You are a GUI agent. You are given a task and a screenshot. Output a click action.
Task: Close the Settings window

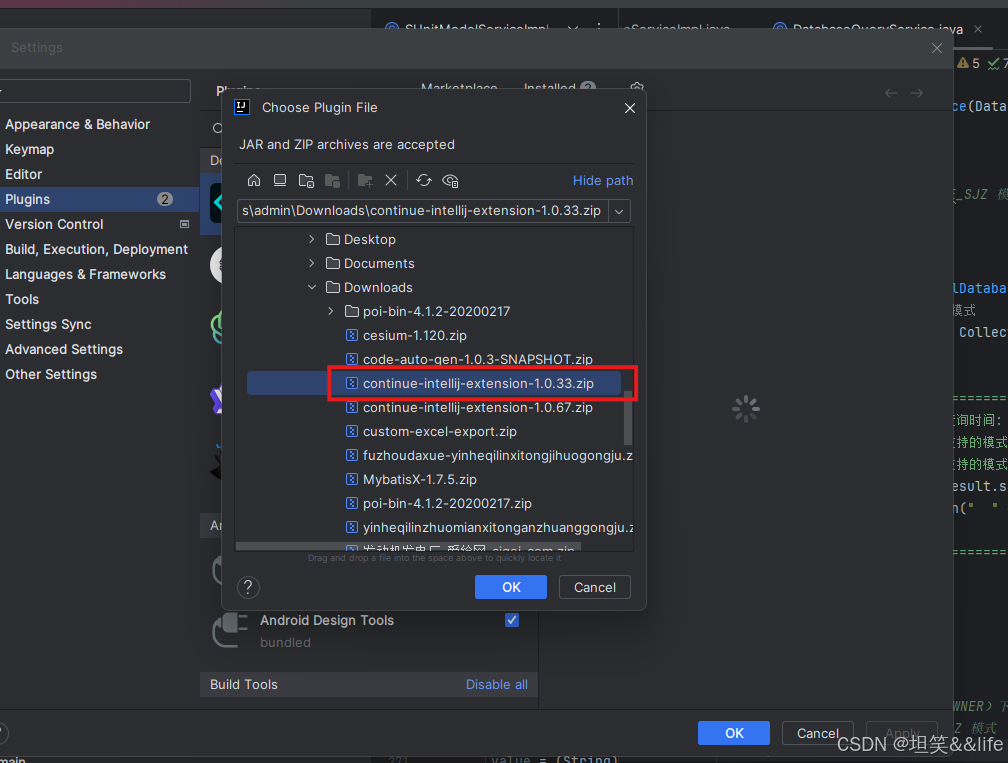coord(937,48)
